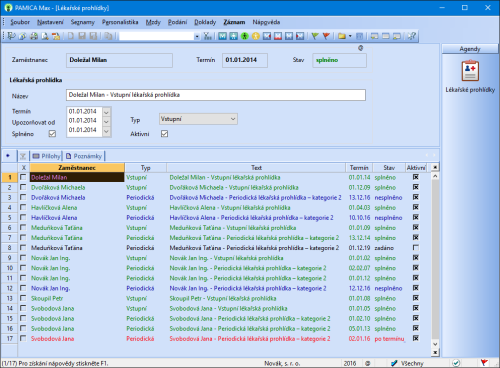Click the empty toolbar search field
Image resolution: width=500 pixels, height=368 pixels.
[x=157, y=36]
